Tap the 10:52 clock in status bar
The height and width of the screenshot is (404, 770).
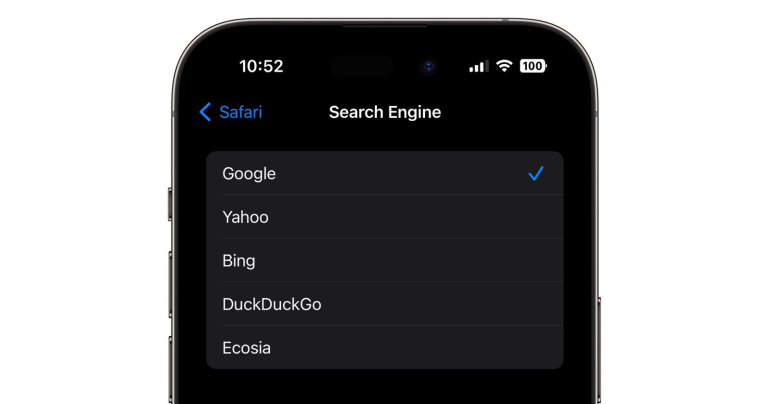[x=261, y=66]
